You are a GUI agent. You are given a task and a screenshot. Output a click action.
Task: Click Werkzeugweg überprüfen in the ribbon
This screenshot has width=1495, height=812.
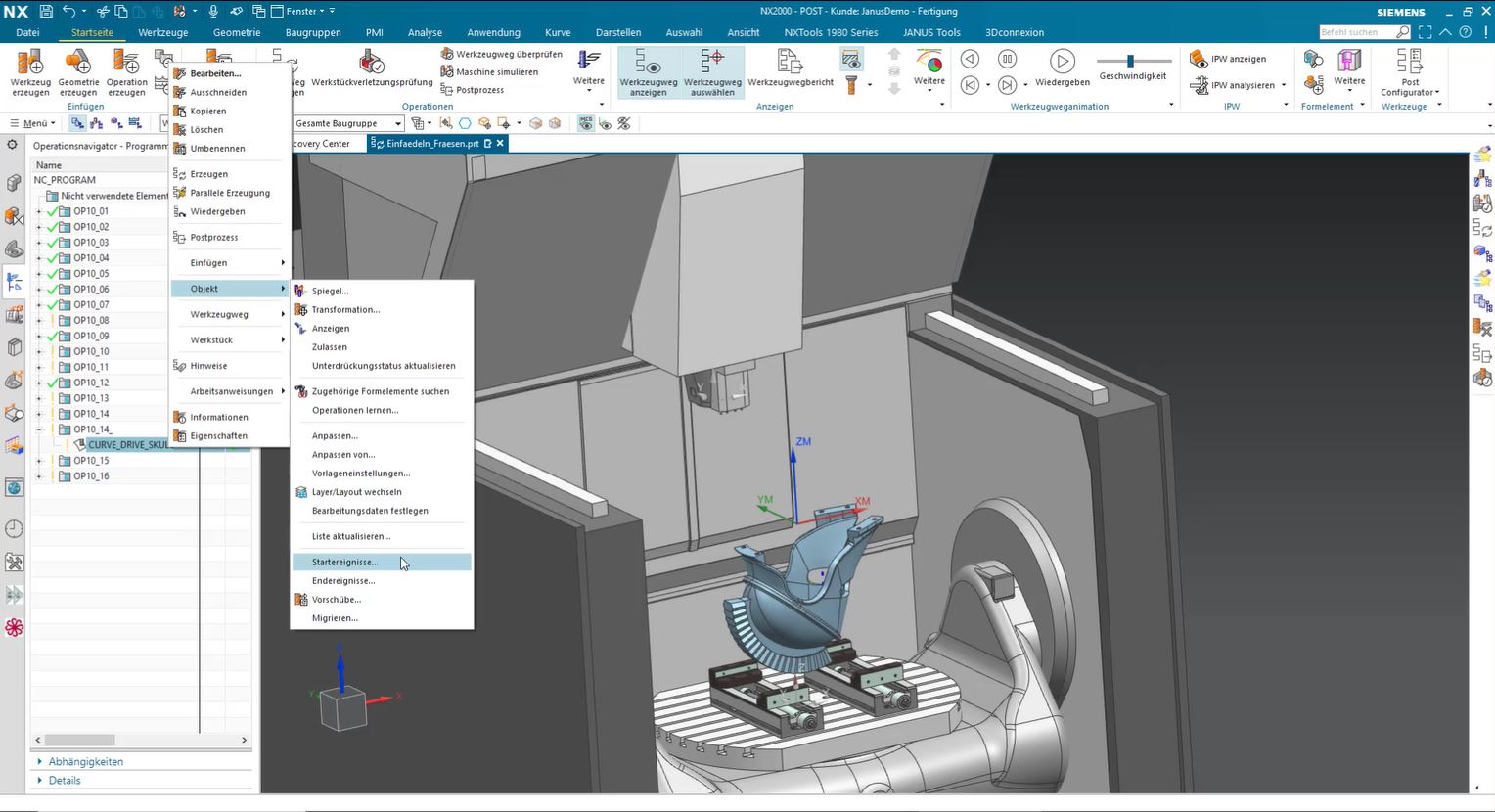[x=501, y=54]
